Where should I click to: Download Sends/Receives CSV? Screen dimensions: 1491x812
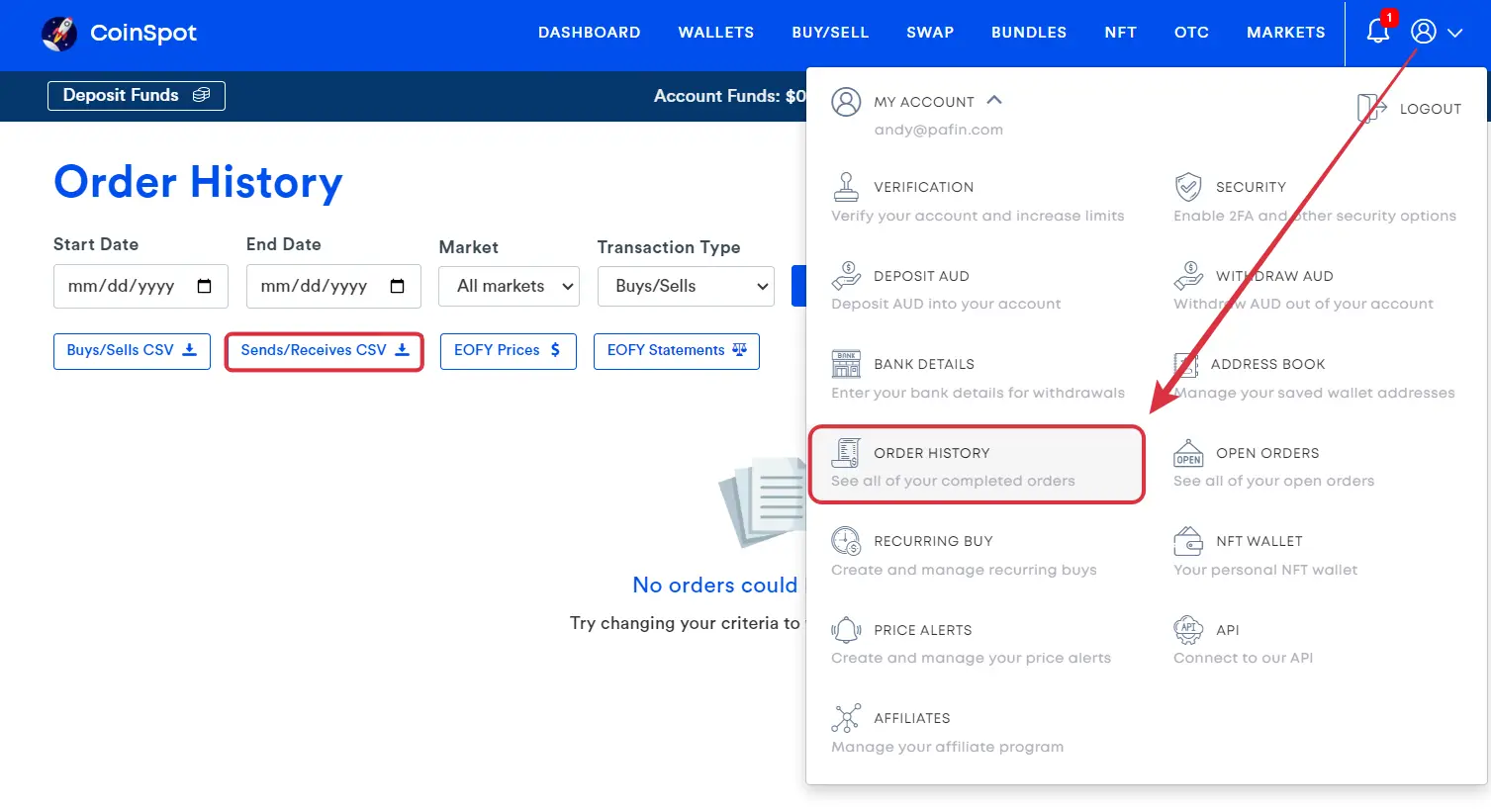(x=325, y=351)
